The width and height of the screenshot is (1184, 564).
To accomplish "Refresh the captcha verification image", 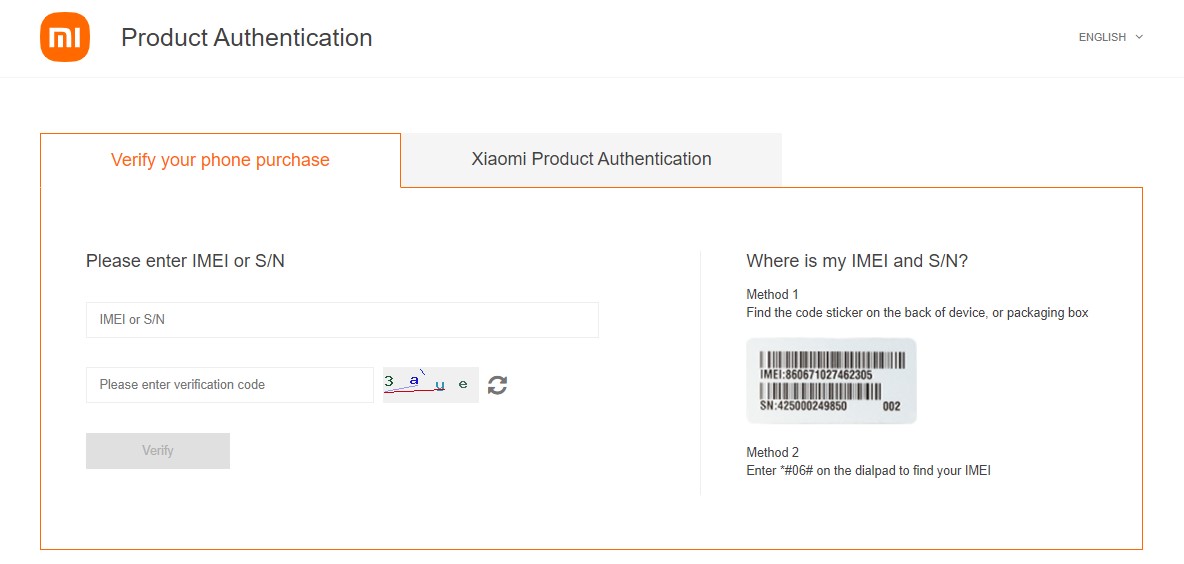I will click(x=497, y=385).
